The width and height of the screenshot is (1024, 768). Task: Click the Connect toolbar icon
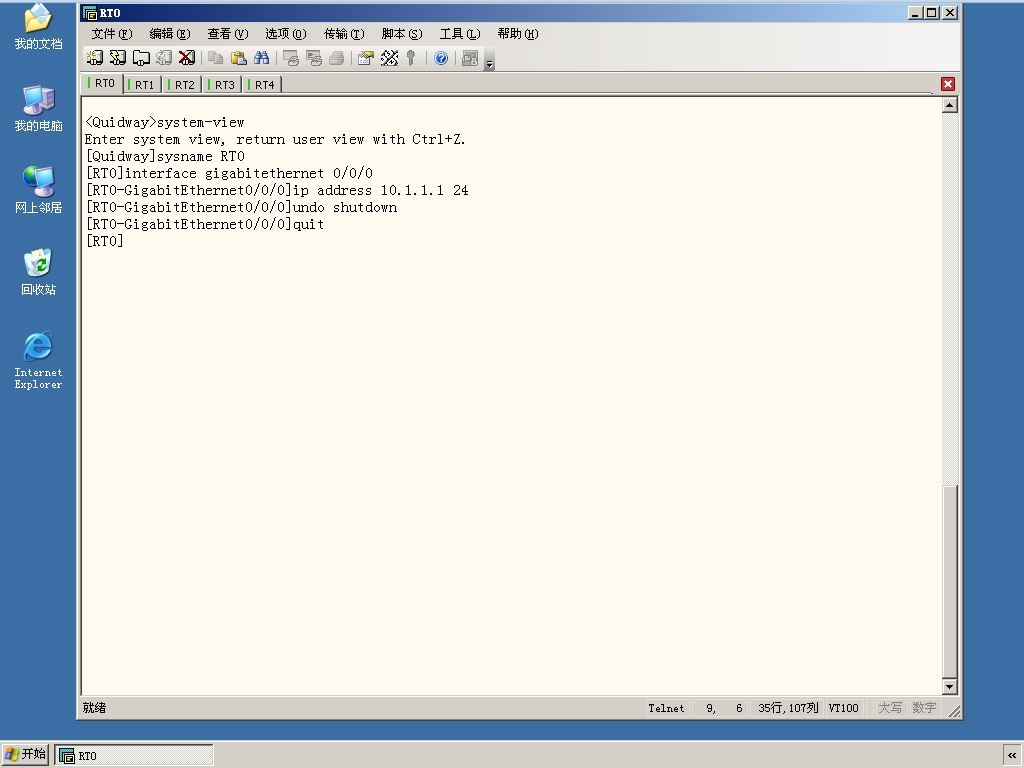(x=95, y=58)
